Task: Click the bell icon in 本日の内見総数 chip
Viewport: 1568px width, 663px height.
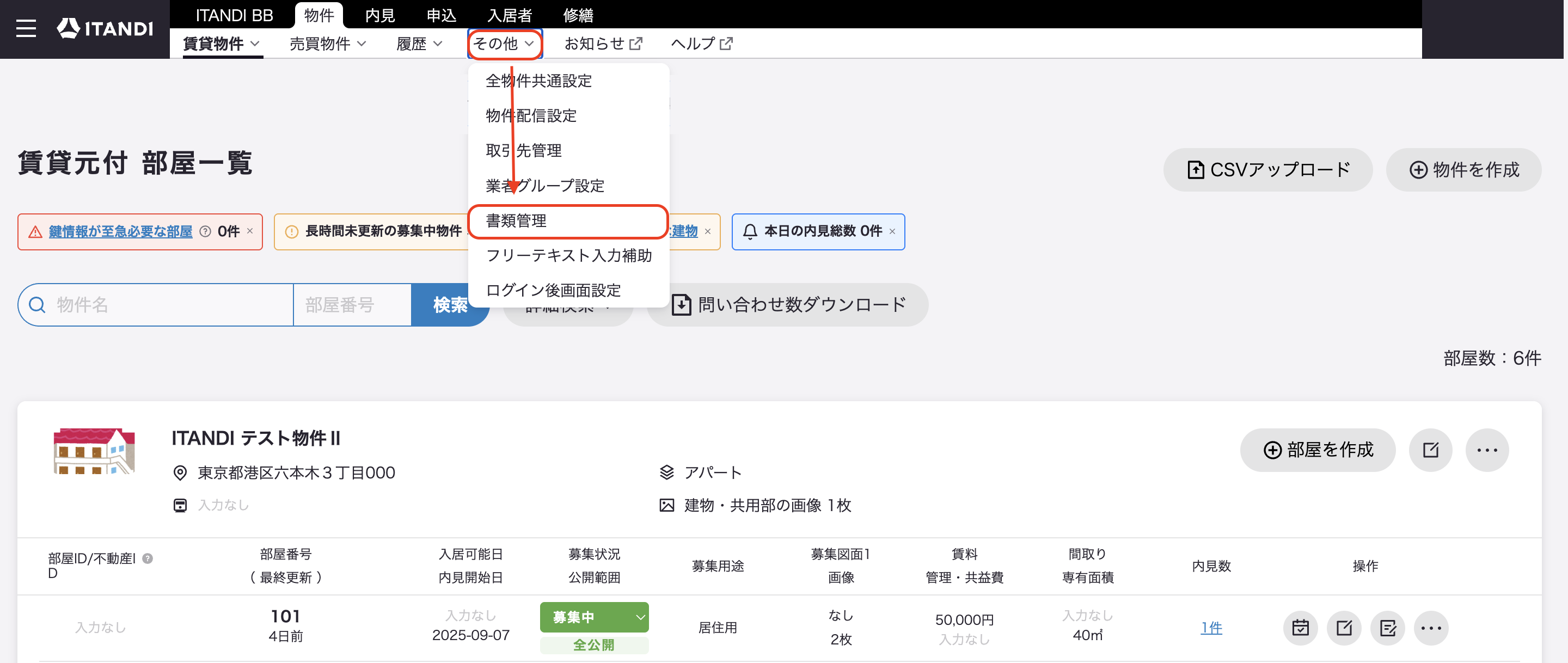Action: (750, 231)
